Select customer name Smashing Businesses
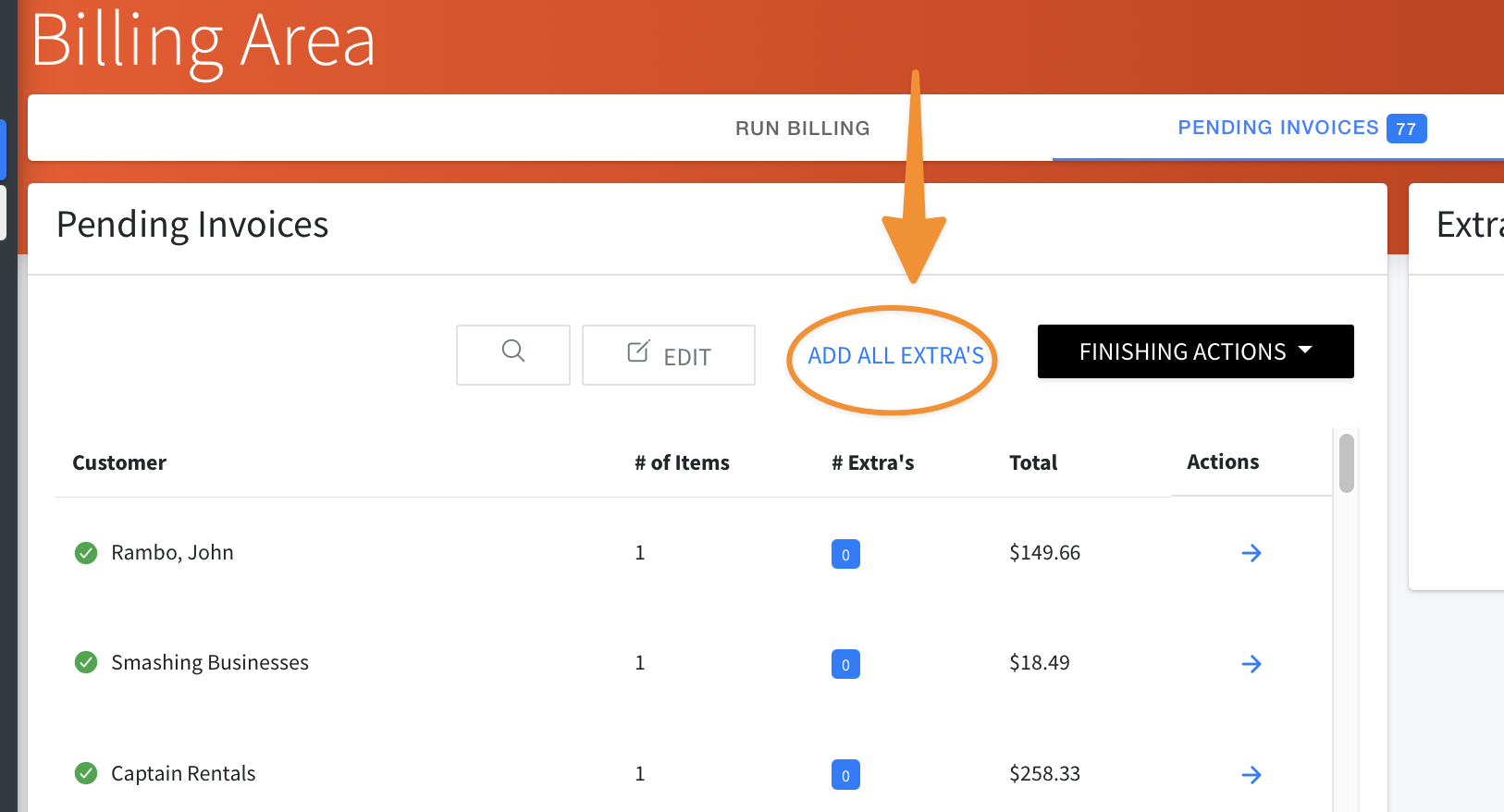The image size is (1504, 812). pyautogui.click(x=210, y=662)
